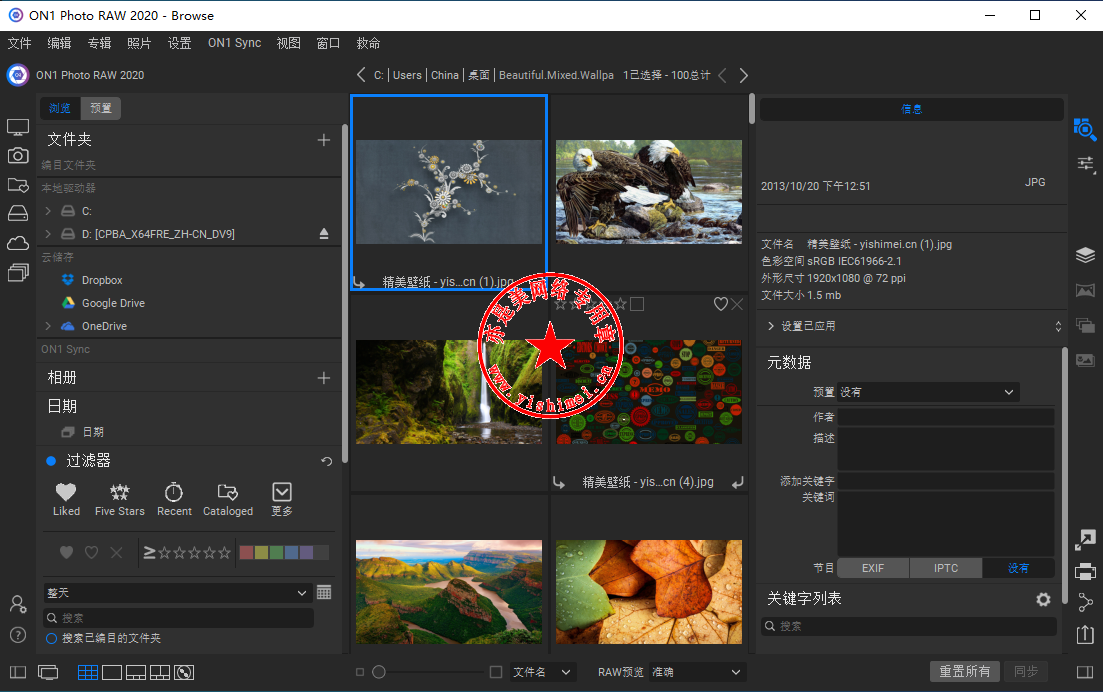
Task: Open the 文件名 sort dropdown
Action: coord(541,672)
